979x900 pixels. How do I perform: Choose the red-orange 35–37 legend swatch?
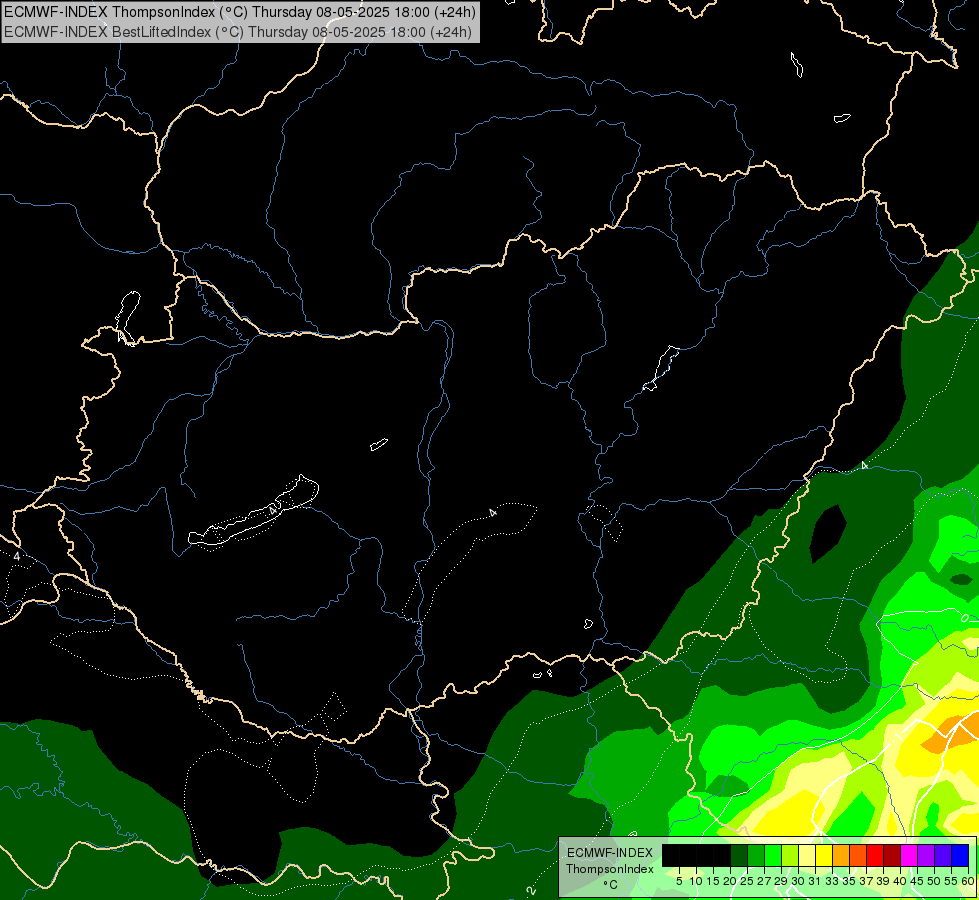click(x=858, y=855)
